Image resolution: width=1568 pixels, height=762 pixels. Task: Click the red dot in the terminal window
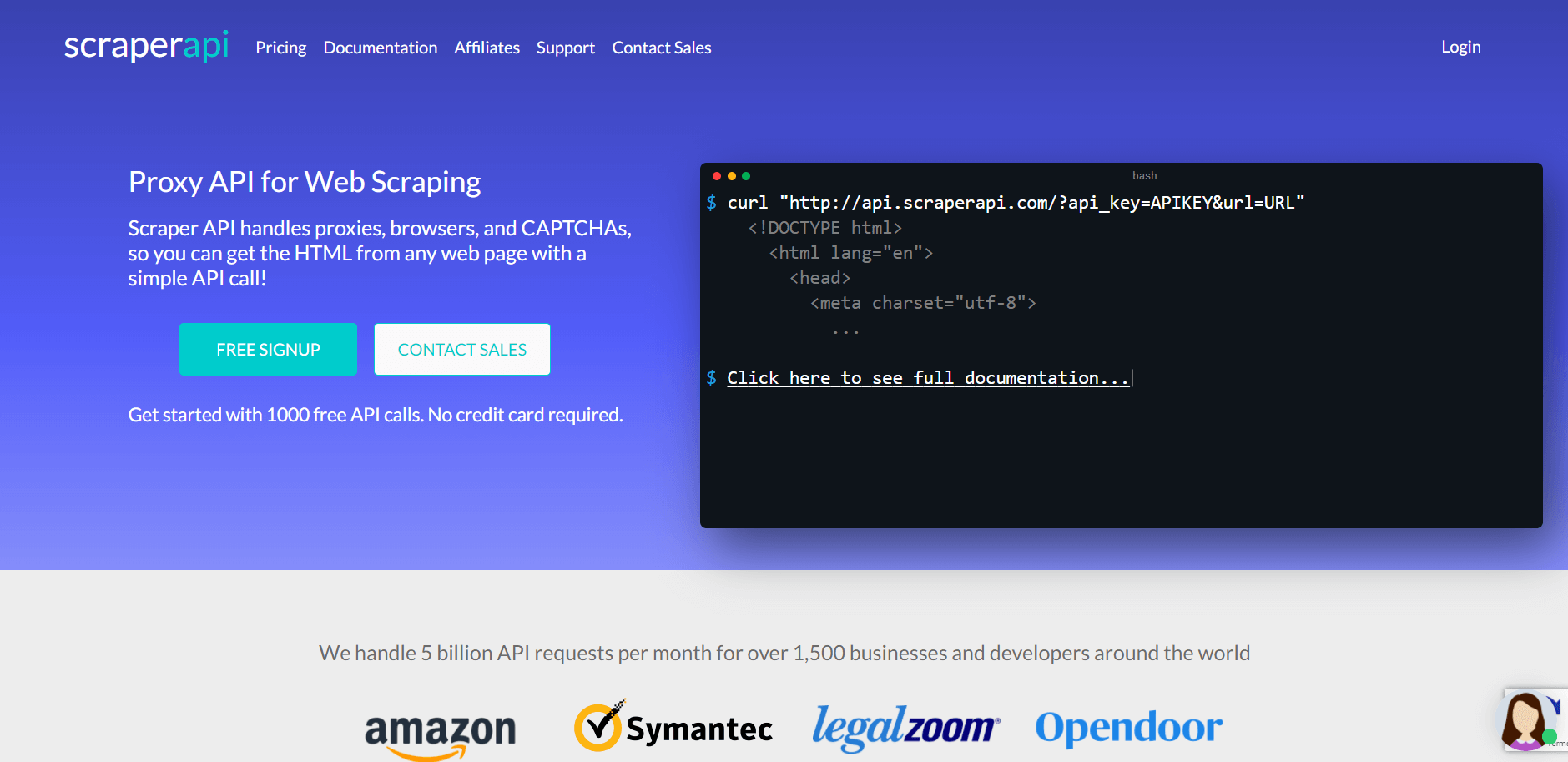[716, 176]
